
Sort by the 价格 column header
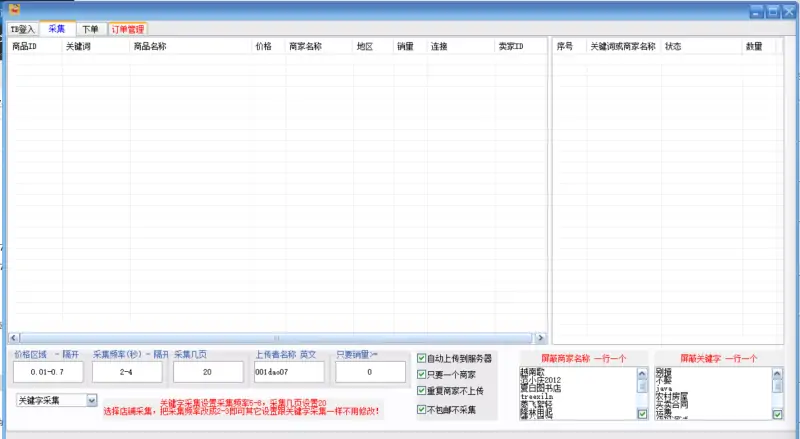click(x=268, y=46)
